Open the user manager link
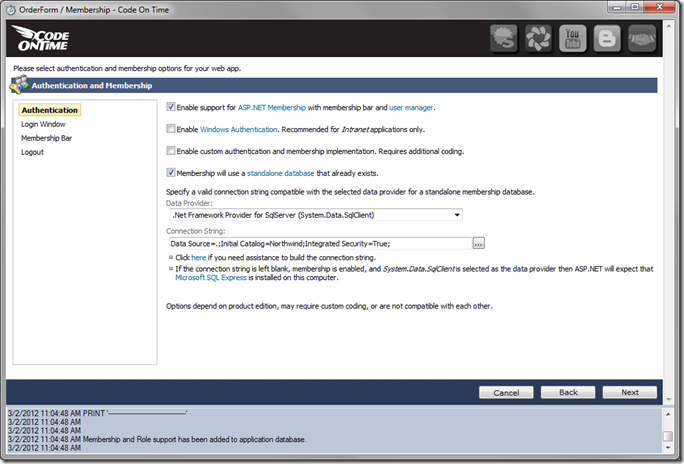 tap(411, 108)
